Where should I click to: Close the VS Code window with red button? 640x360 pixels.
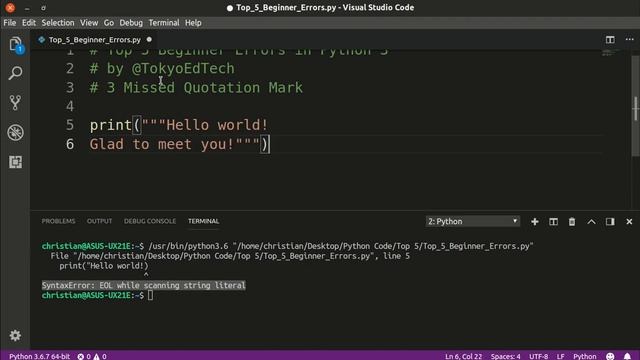coord(10,7)
